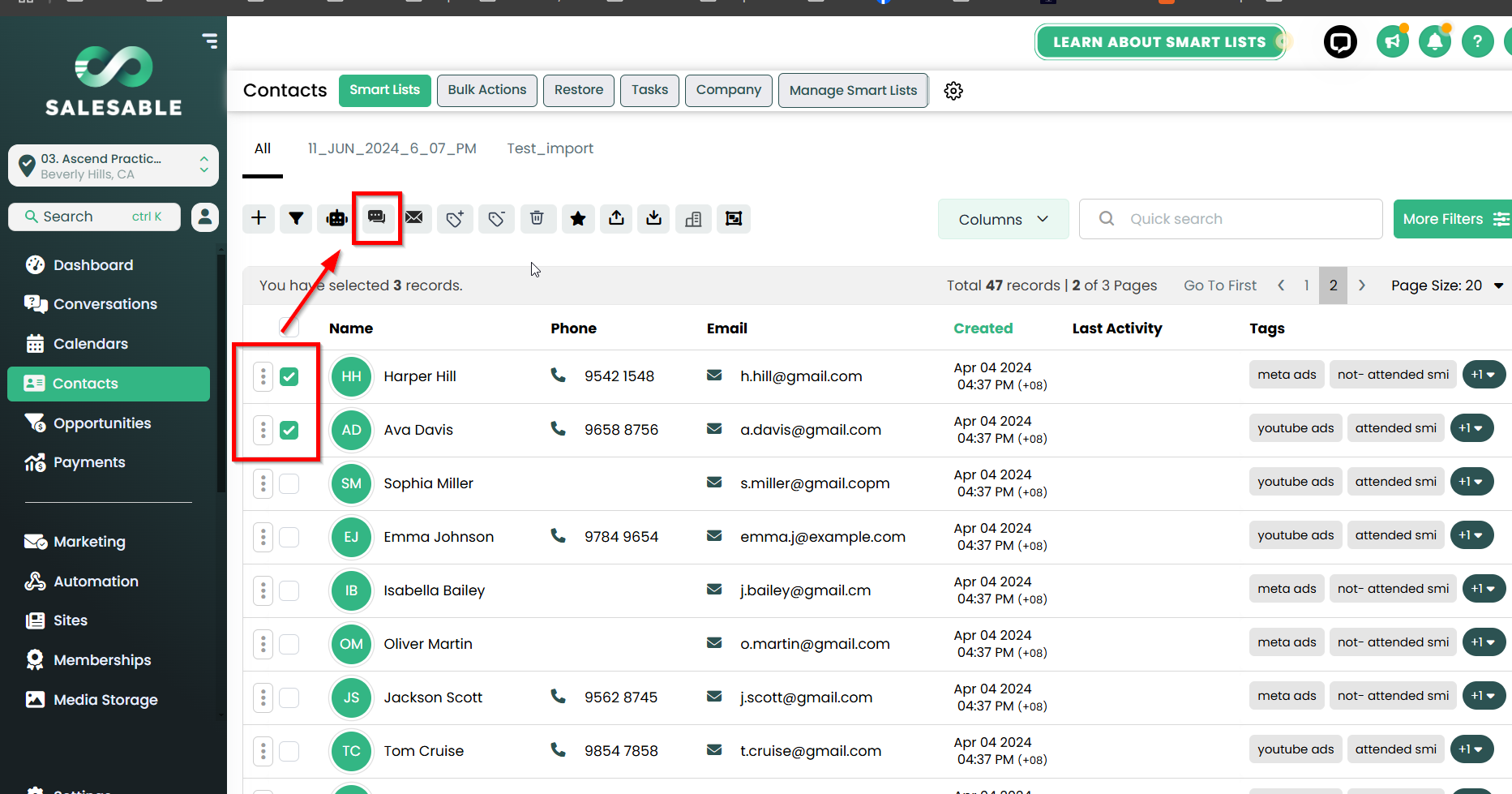
Task: Uncheck the Ava Davis checkbox
Action: click(x=289, y=430)
